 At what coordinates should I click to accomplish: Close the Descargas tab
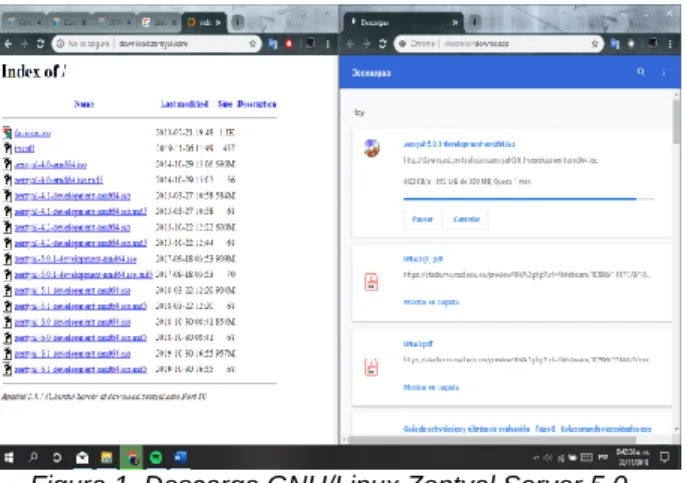[x=456, y=22]
